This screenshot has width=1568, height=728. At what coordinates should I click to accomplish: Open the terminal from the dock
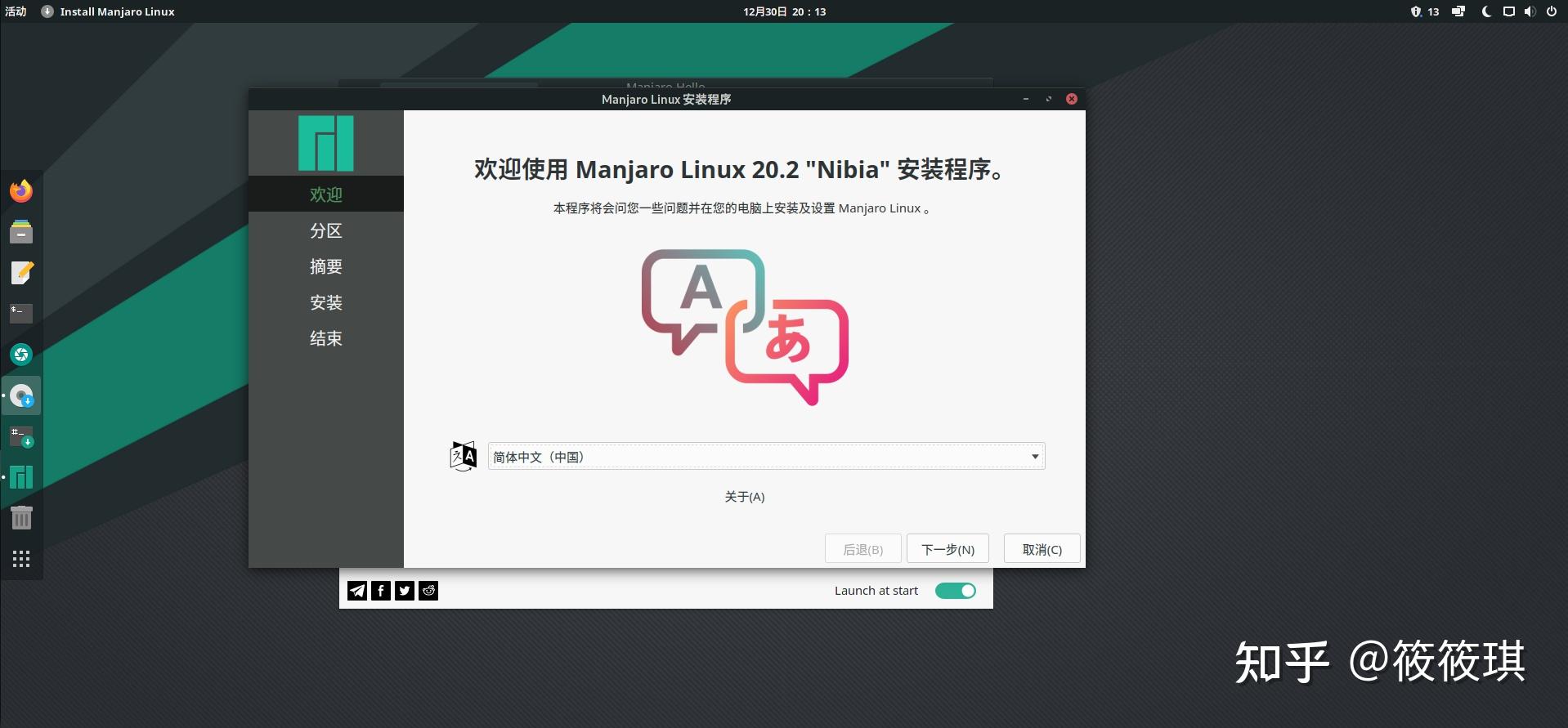21,314
